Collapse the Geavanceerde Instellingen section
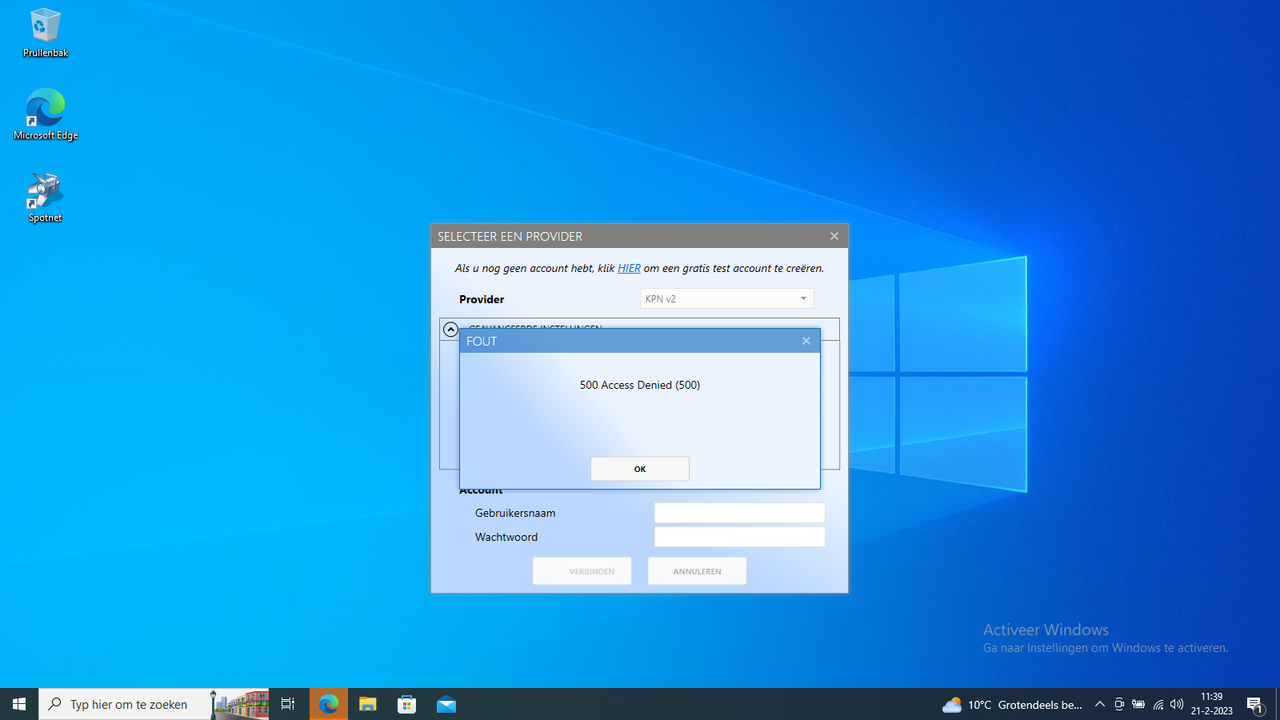 pos(451,329)
